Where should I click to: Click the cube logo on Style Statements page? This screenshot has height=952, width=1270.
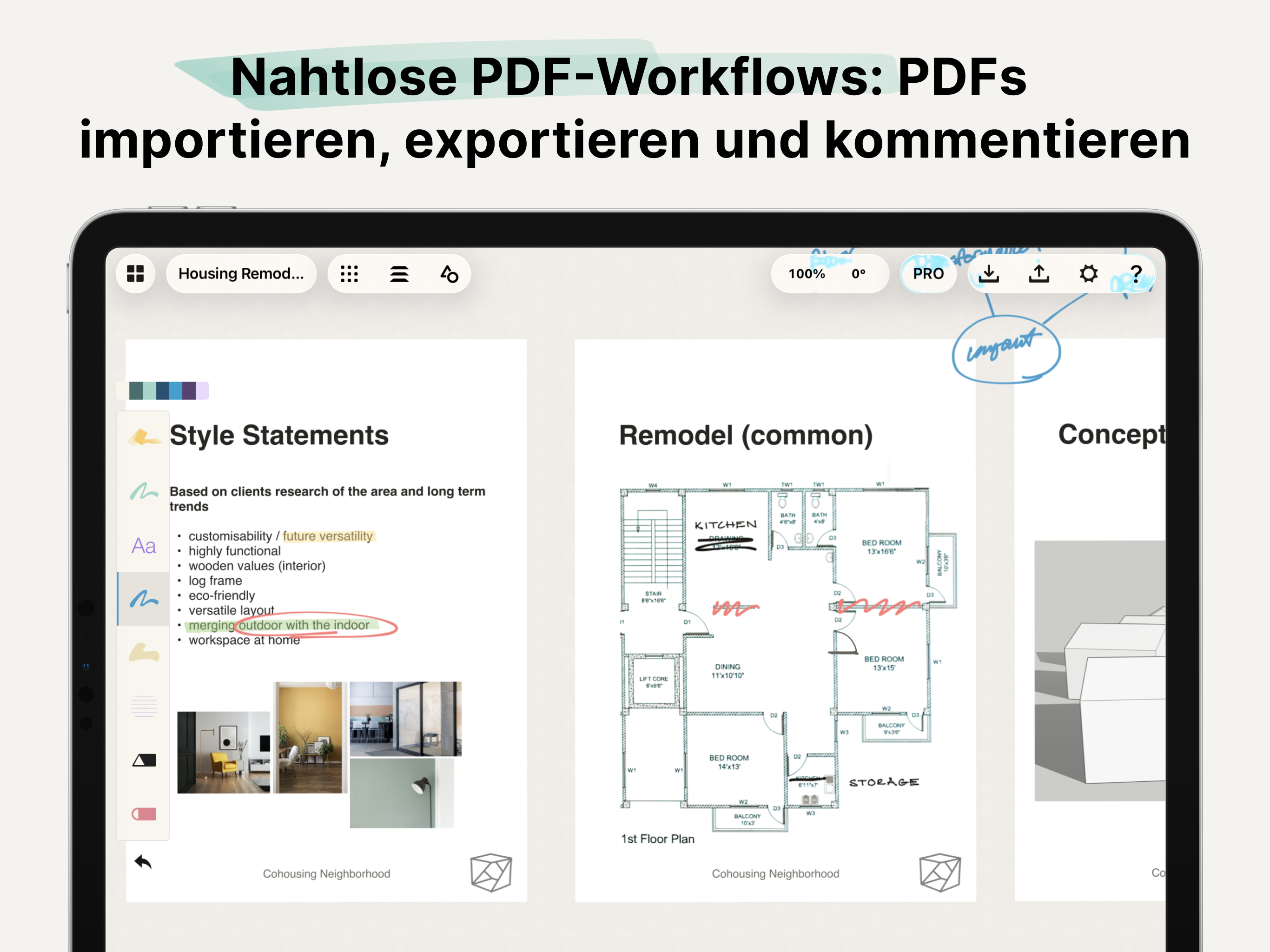(x=491, y=873)
